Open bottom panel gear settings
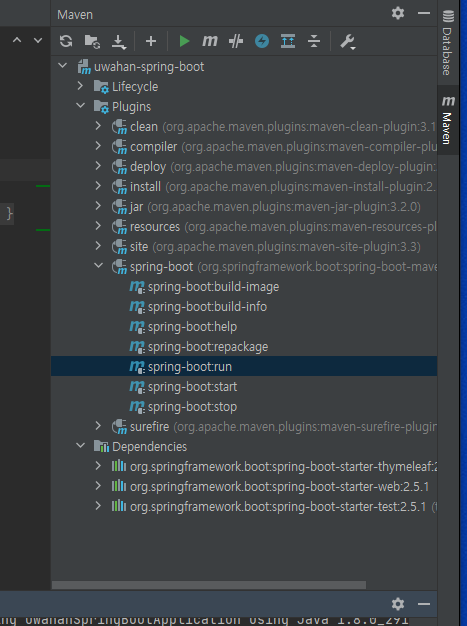The image size is (467, 626). click(x=398, y=604)
